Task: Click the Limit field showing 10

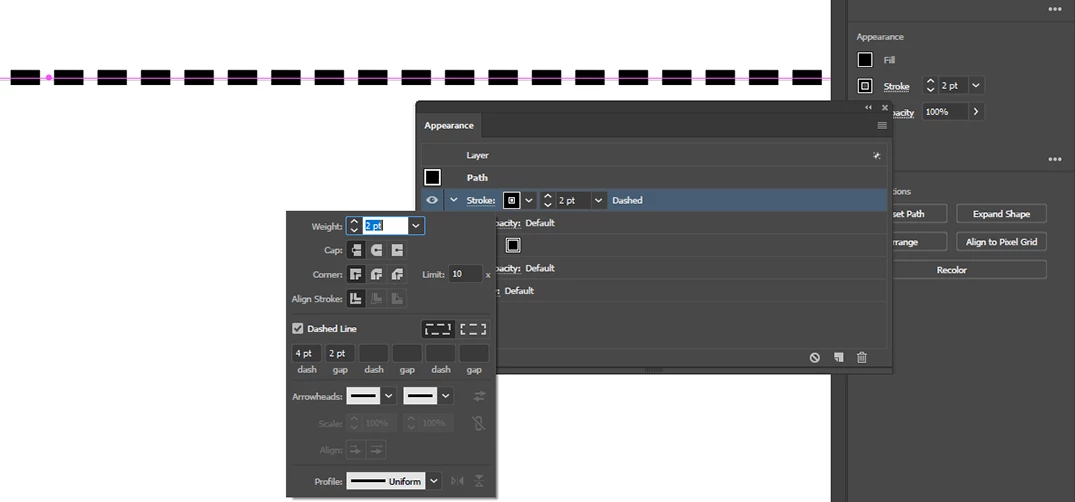Action: click(466, 274)
